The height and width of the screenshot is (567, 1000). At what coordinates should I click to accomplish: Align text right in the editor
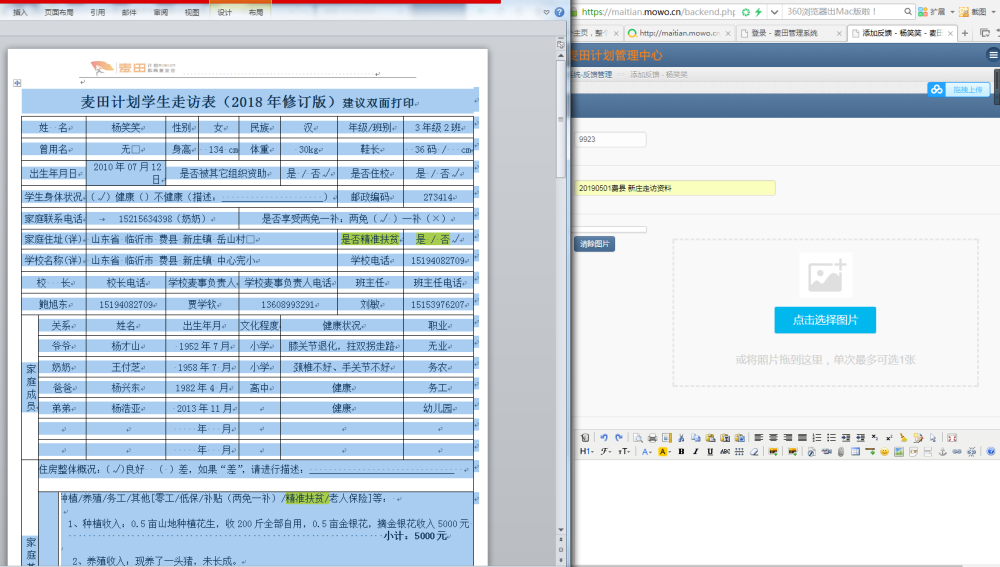(x=788, y=438)
